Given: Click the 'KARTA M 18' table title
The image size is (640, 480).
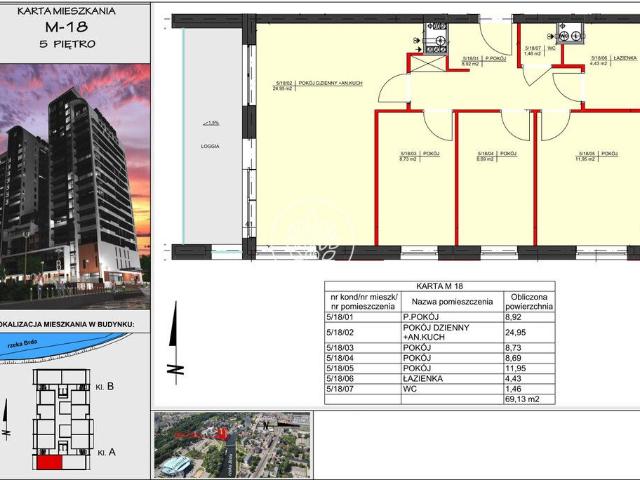Looking at the screenshot, I should coord(440,286).
